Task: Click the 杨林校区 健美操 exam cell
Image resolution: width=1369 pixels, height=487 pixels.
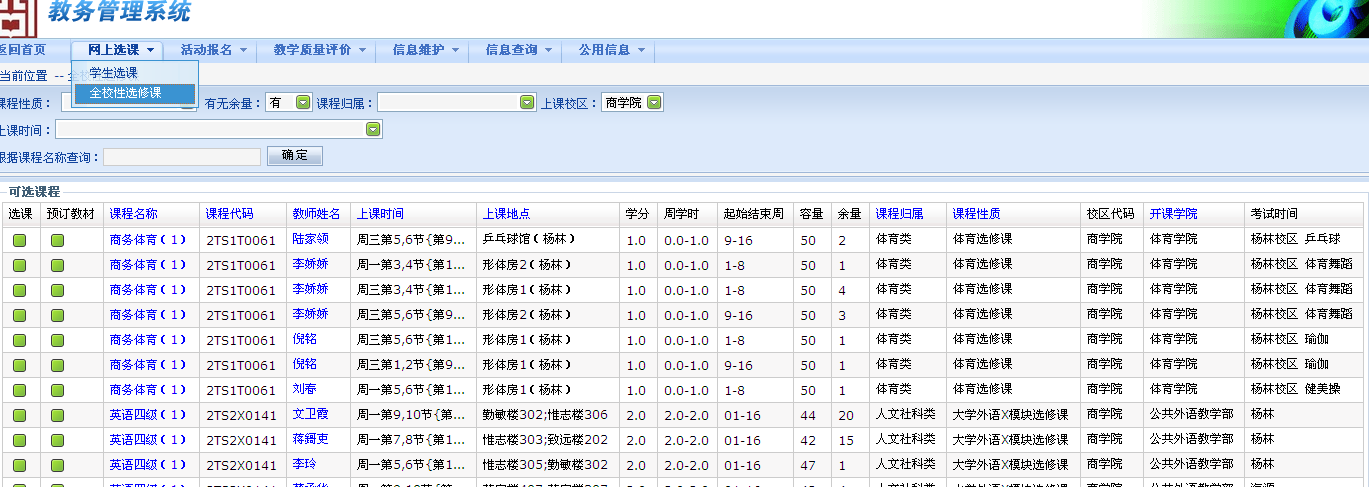Action: click(1306, 390)
